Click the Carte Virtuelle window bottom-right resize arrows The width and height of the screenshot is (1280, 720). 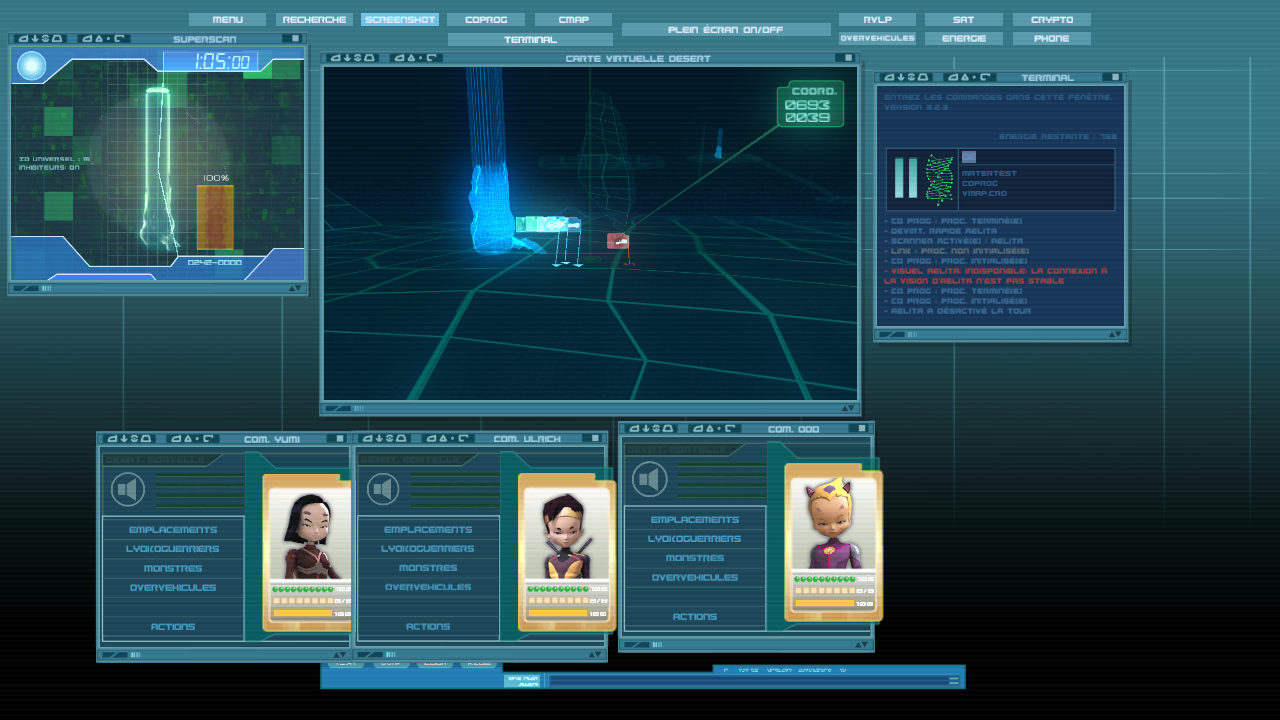coord(847,408)
